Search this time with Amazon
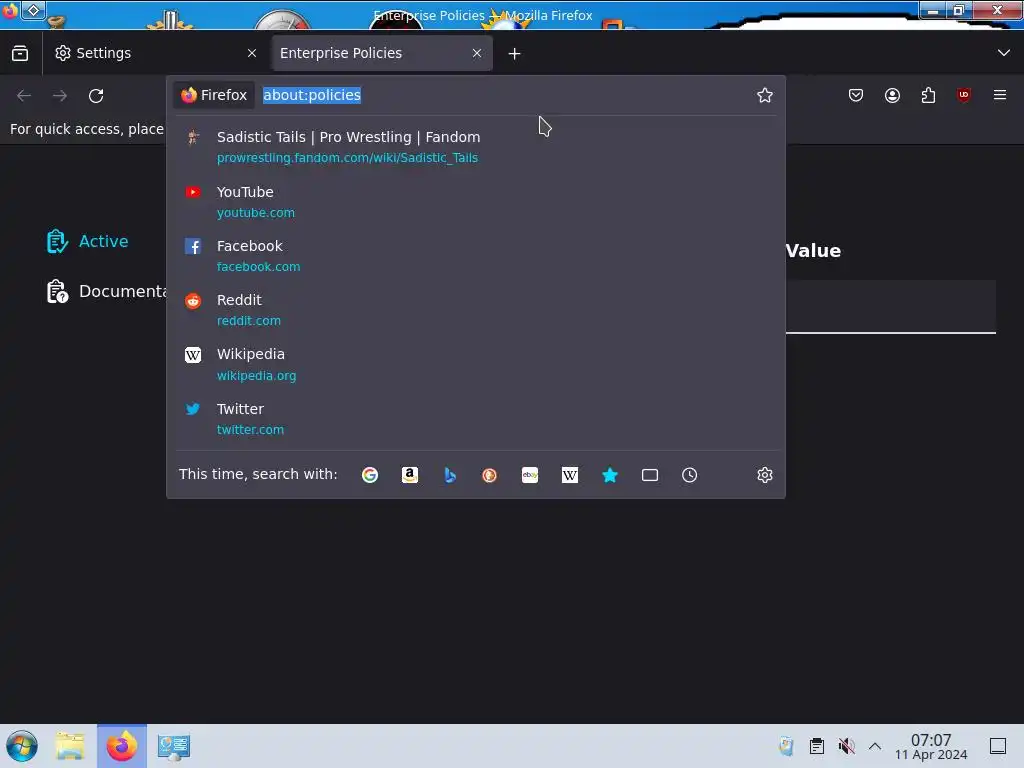This screenshot has width=1024, height=768. (x=409, y=475)
